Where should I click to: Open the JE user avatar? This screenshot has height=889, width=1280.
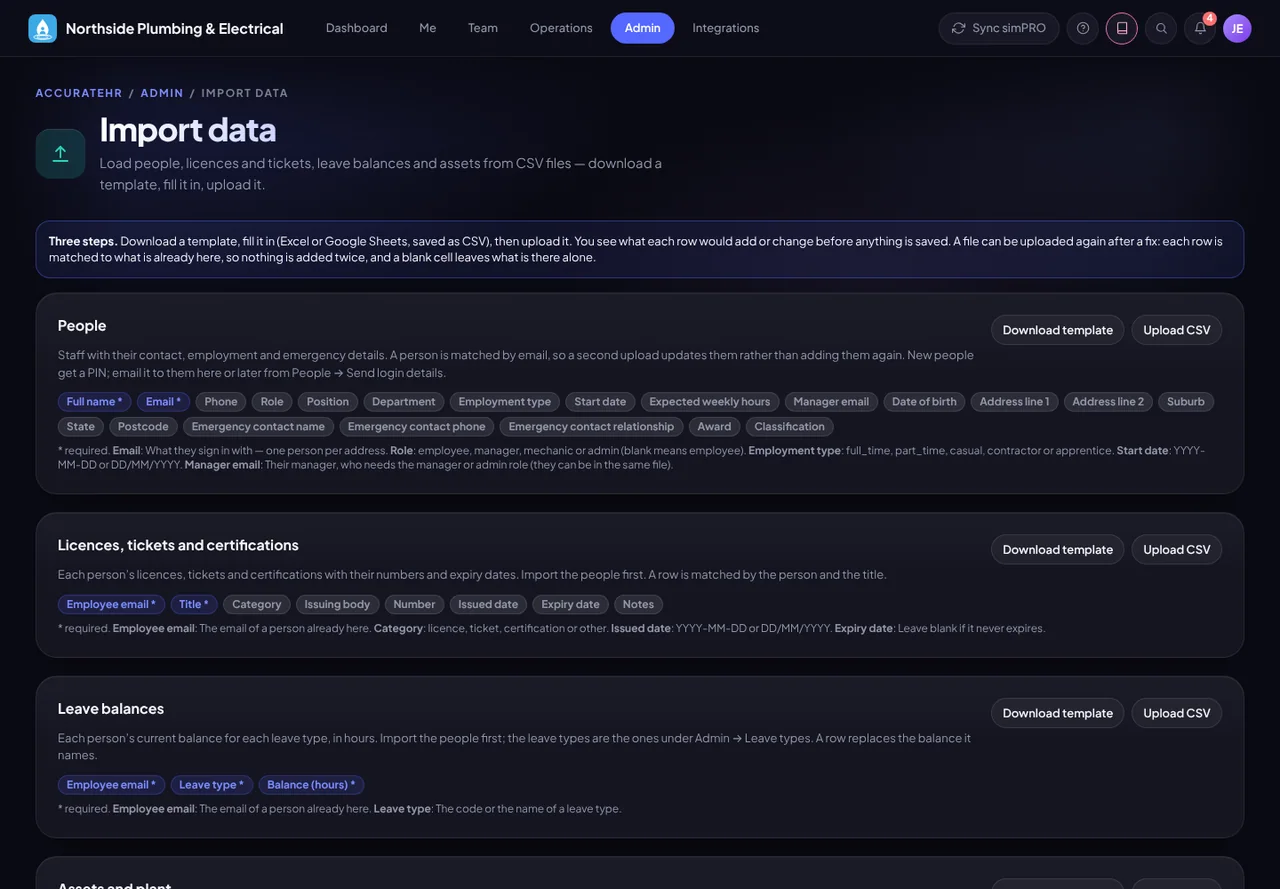click(x=1237, y=28)
